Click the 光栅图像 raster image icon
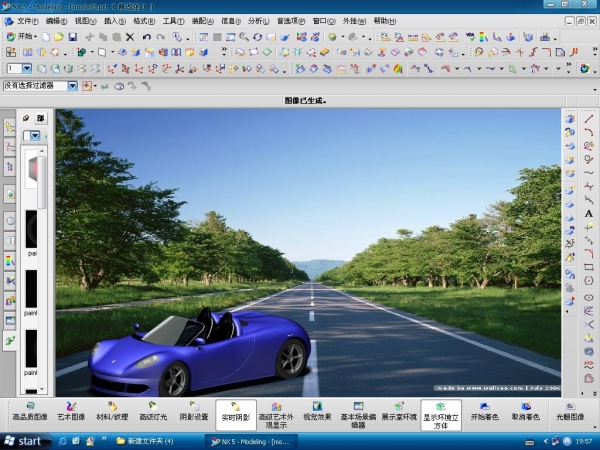Viewport: 600px width, 450px height. tap(570, 411)
